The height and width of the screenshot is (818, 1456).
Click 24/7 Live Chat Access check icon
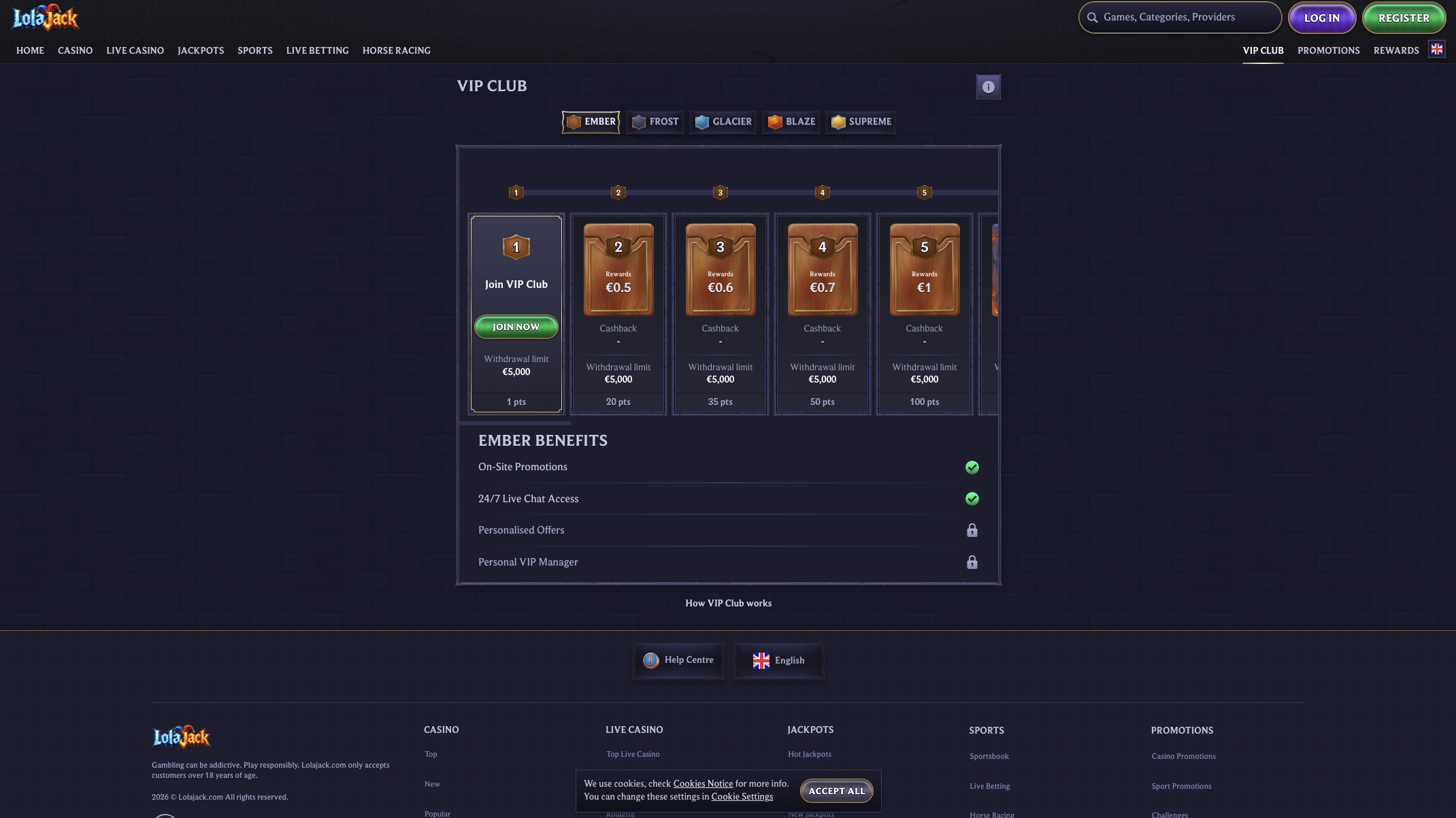click(972, 499)
